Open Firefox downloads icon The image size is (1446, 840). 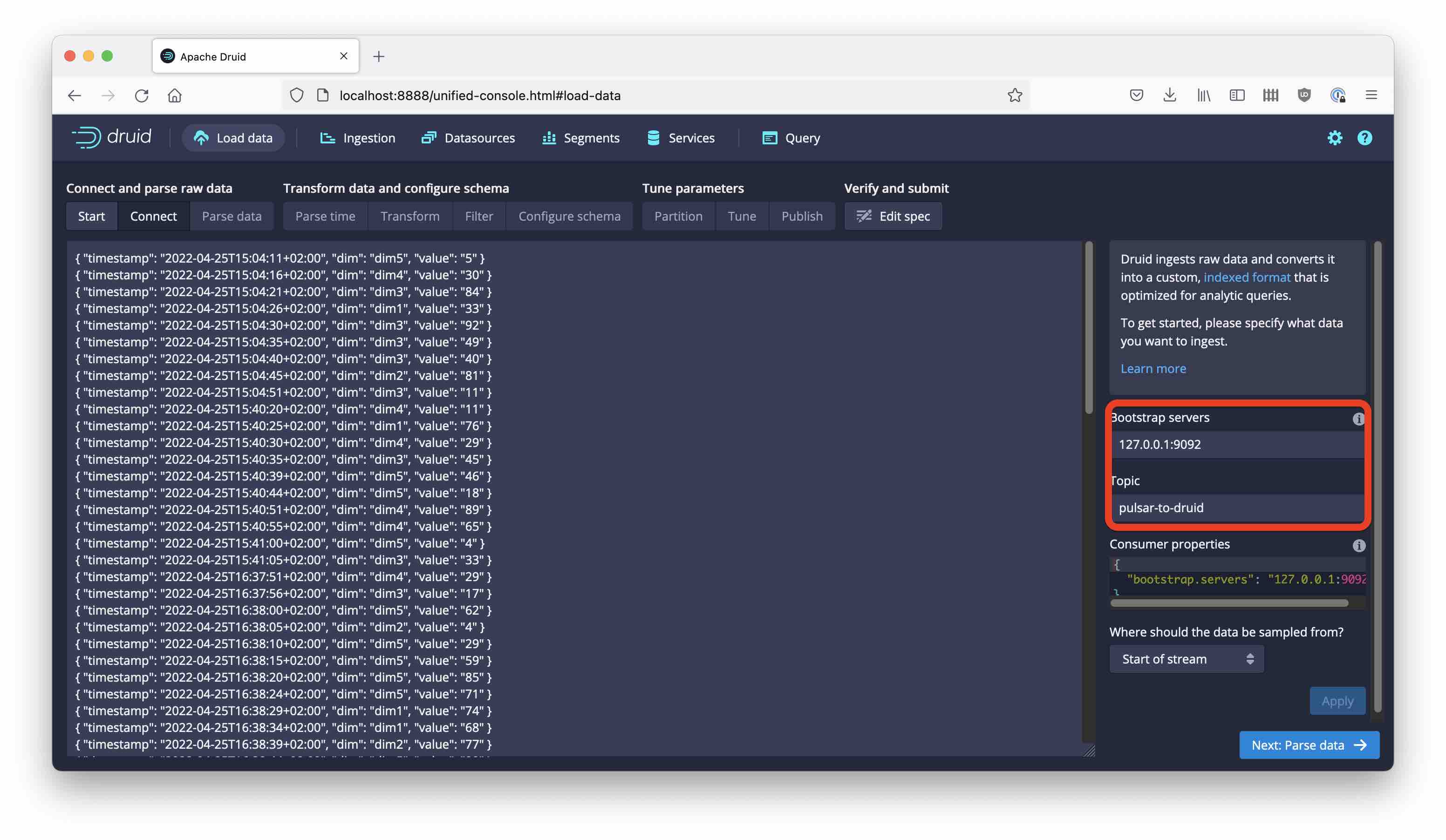[1169, 95]
